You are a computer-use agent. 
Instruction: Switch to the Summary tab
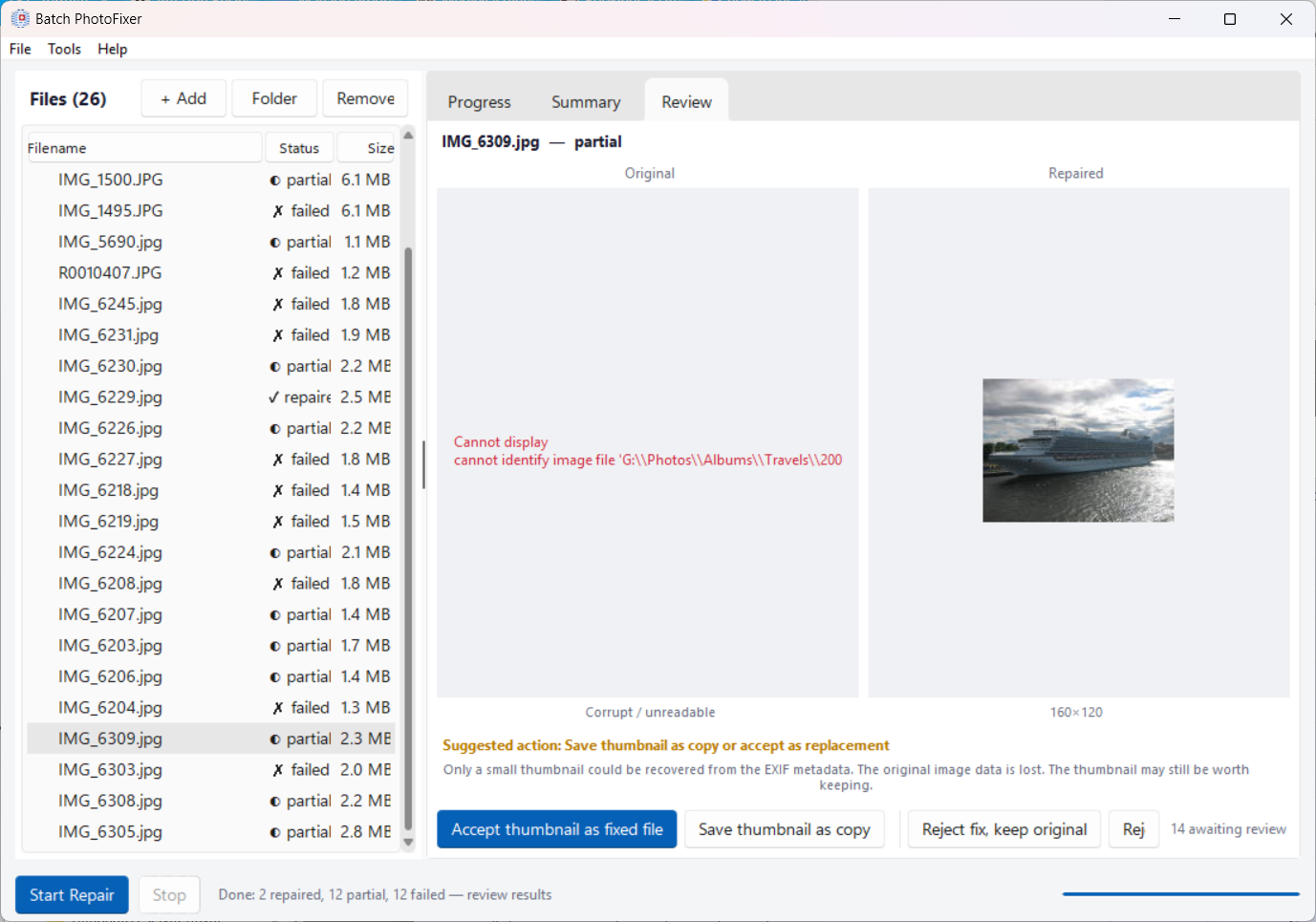point(585,100)
